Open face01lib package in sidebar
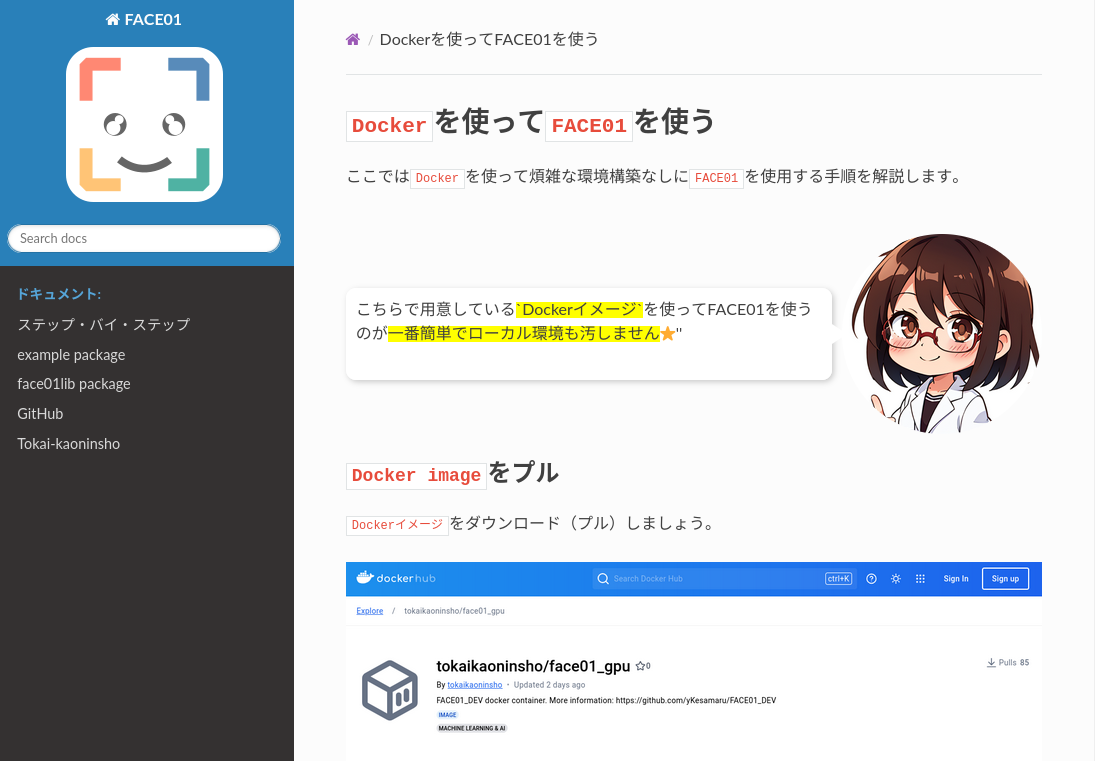 (x=74, y=384)
